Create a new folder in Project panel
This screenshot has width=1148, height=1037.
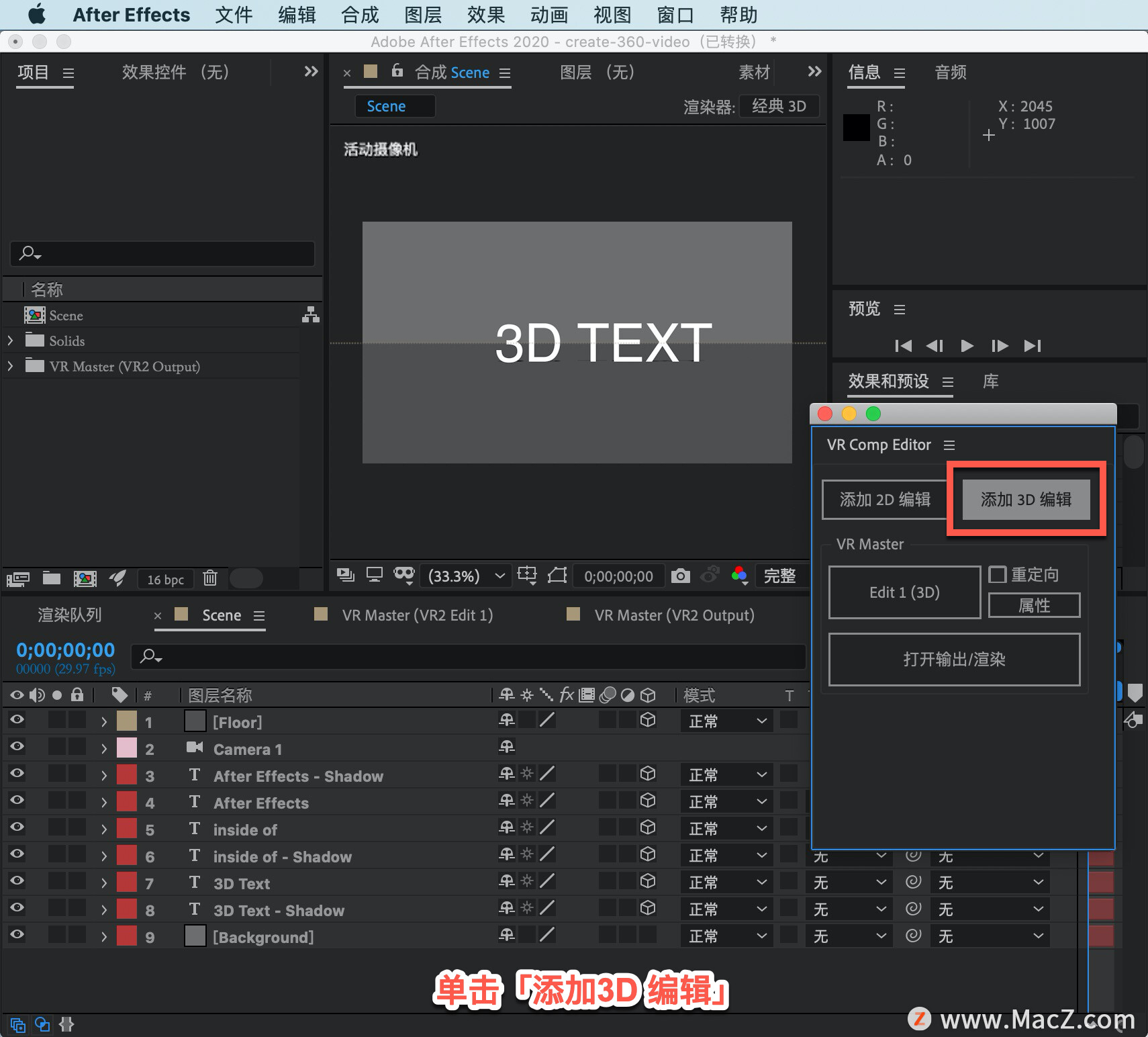click(x=52, y=578)
